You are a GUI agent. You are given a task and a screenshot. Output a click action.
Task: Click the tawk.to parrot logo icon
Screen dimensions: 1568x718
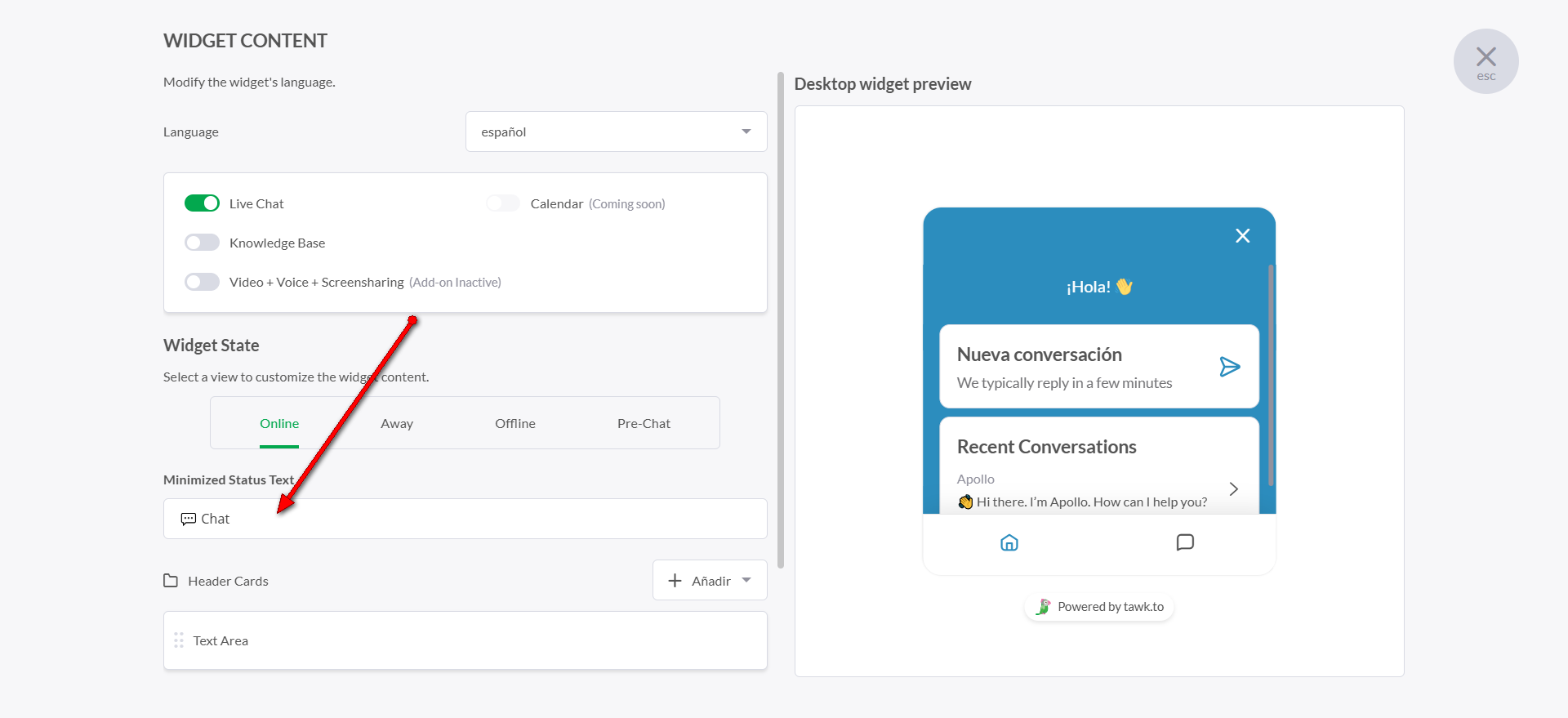point(1043,607)
